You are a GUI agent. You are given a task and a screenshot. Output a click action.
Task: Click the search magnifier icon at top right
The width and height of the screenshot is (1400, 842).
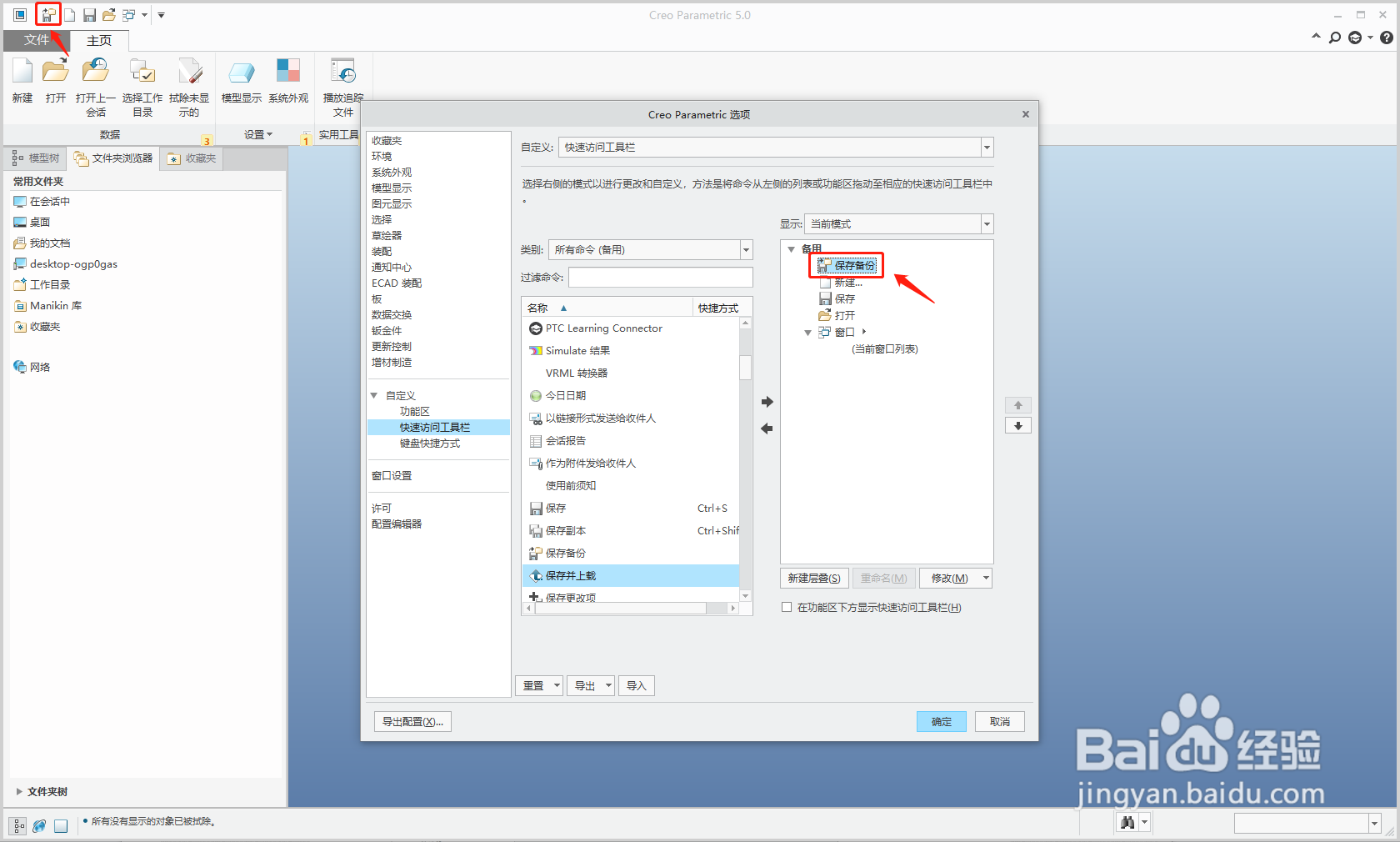1335,38
